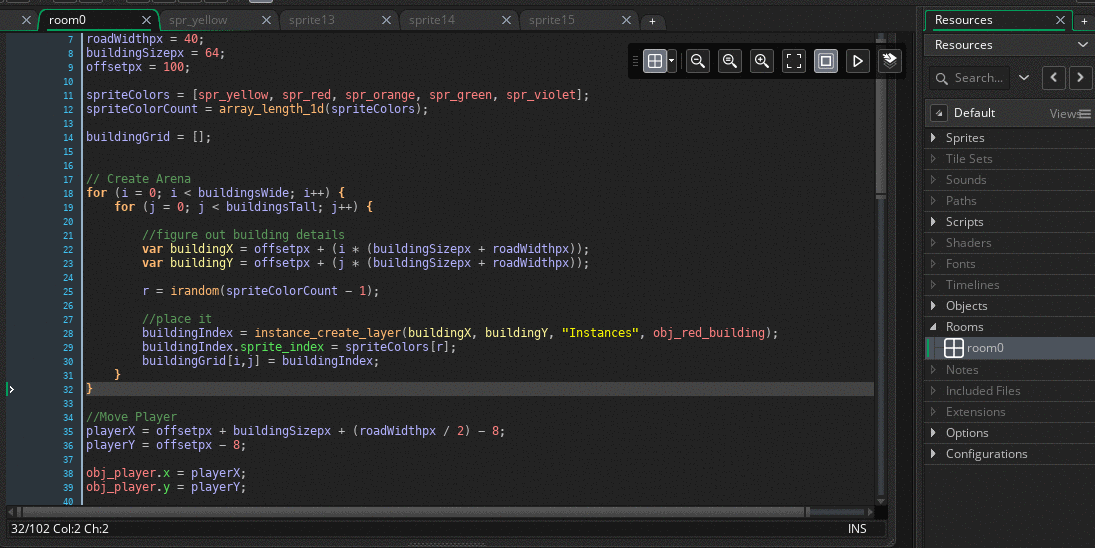This screenshot has width=1095, height=548.
Task: Expand the Sounds folder
Action: 934,179
